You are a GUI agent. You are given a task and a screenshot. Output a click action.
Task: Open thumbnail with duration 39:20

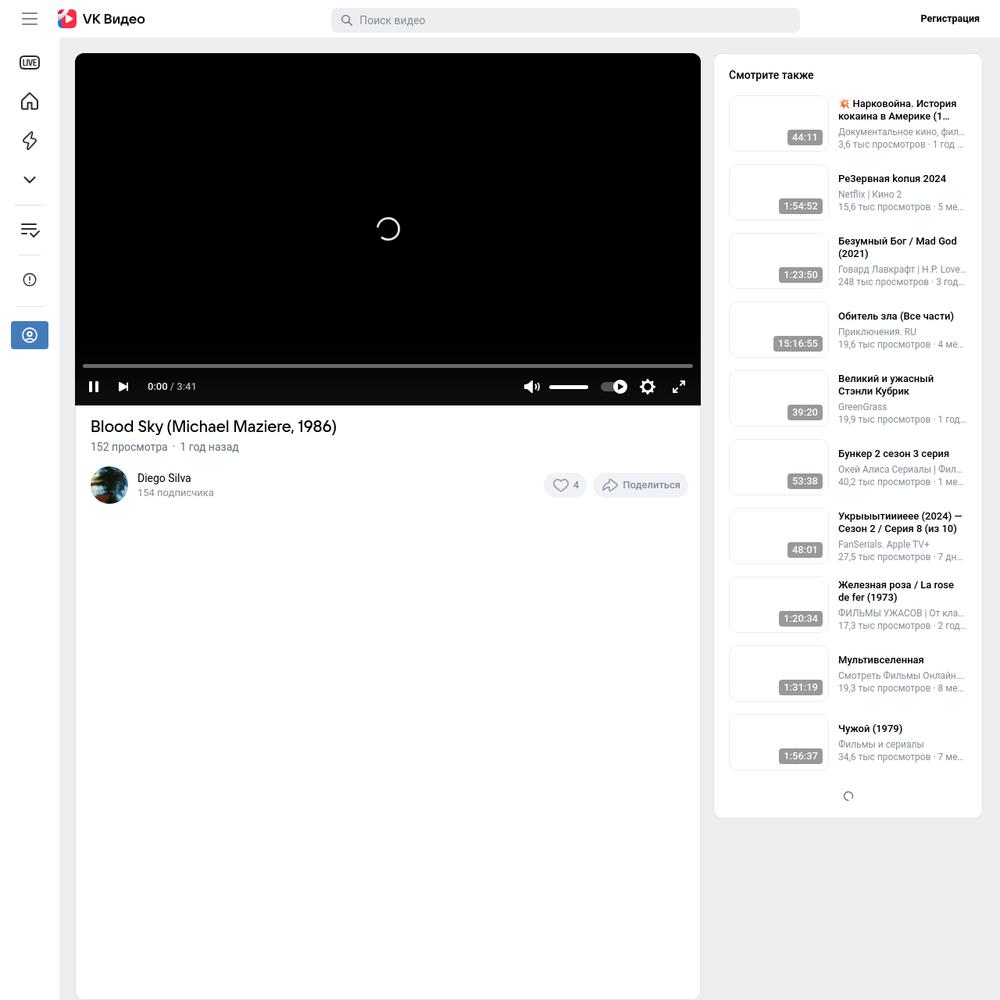tap(779, 399)
